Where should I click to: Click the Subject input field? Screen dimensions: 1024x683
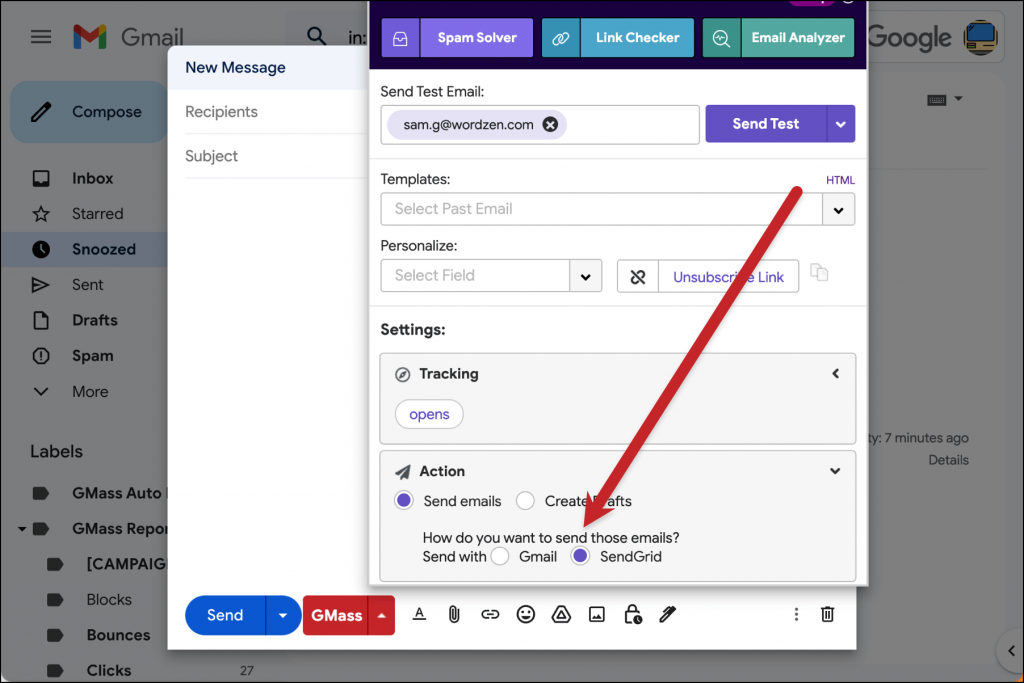click(x=270, y=156)
